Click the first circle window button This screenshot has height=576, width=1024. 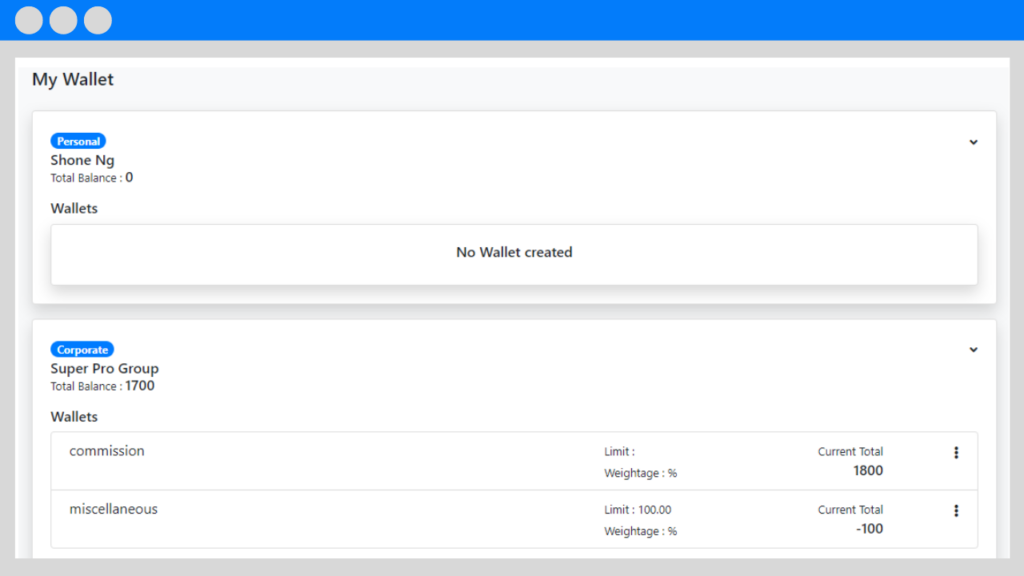pos(29,20)
